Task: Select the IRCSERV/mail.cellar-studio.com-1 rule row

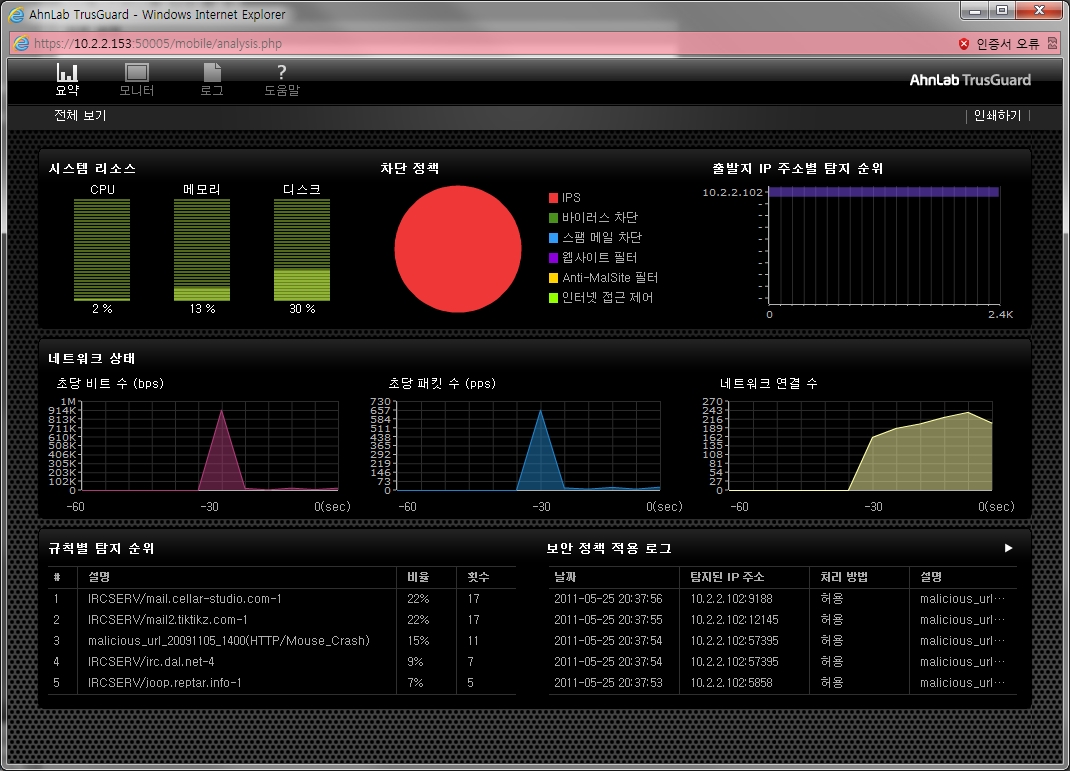Action: (184, 599)
